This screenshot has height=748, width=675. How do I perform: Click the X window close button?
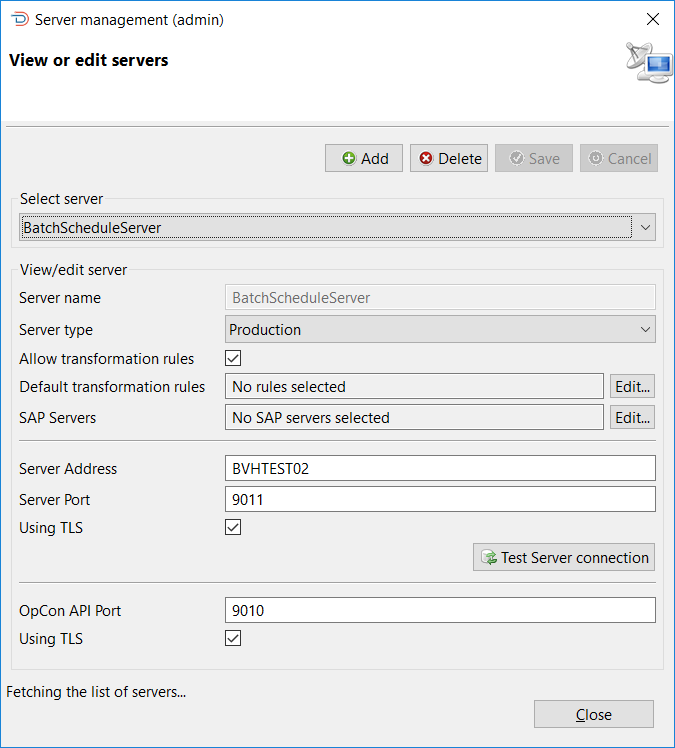click(653, 19)
